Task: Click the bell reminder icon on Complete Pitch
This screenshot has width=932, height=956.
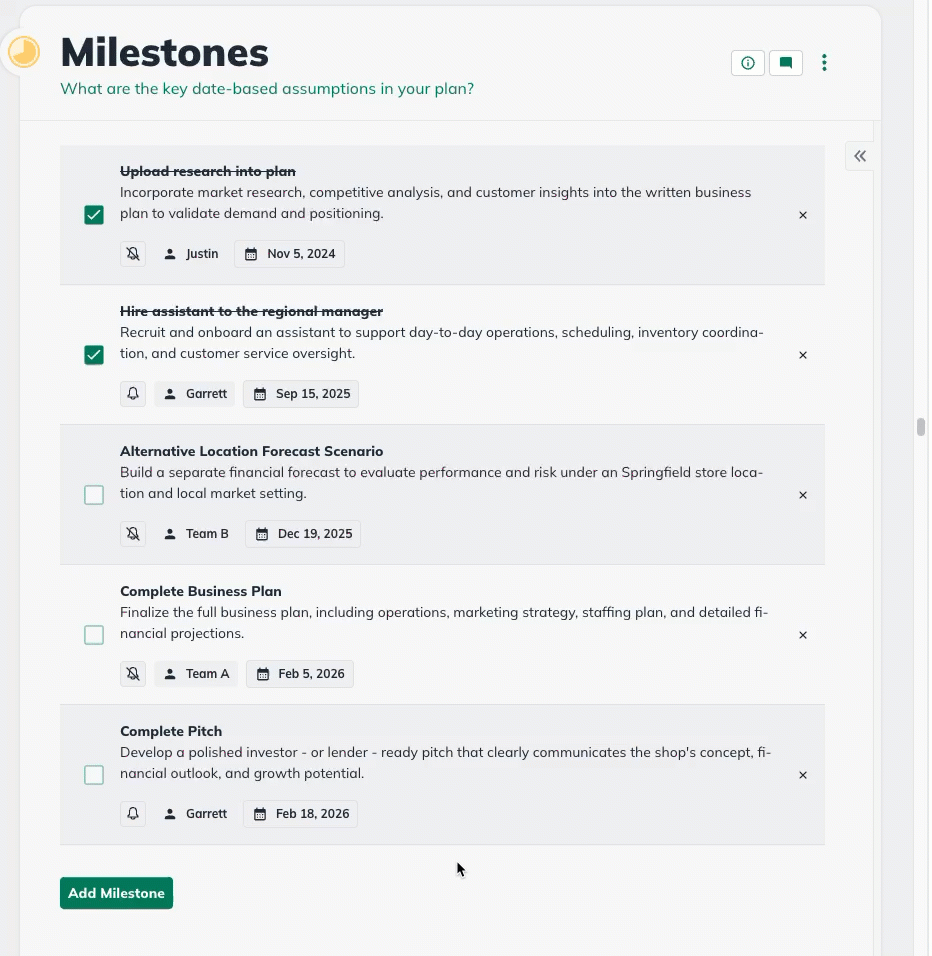Action: click(x=132, y=813)
